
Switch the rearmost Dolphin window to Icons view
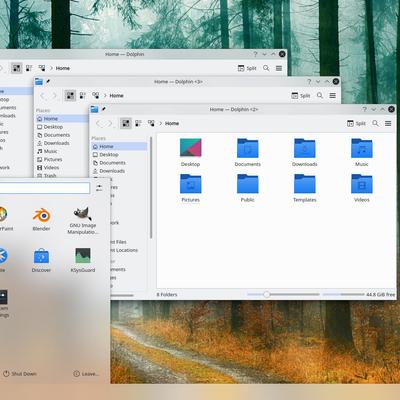point(16,68)
